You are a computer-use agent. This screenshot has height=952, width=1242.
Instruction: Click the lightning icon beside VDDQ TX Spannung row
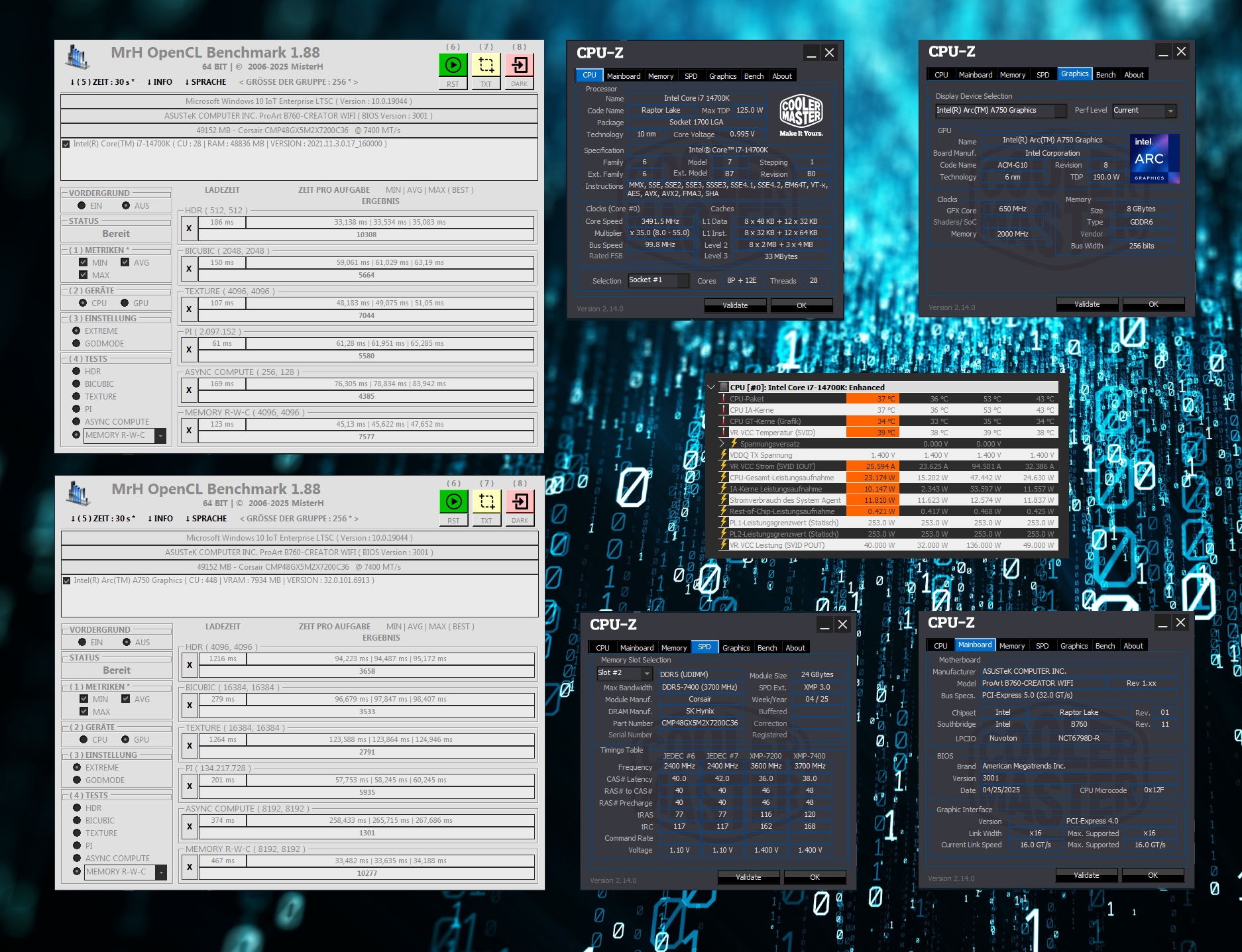click(724, 455)
